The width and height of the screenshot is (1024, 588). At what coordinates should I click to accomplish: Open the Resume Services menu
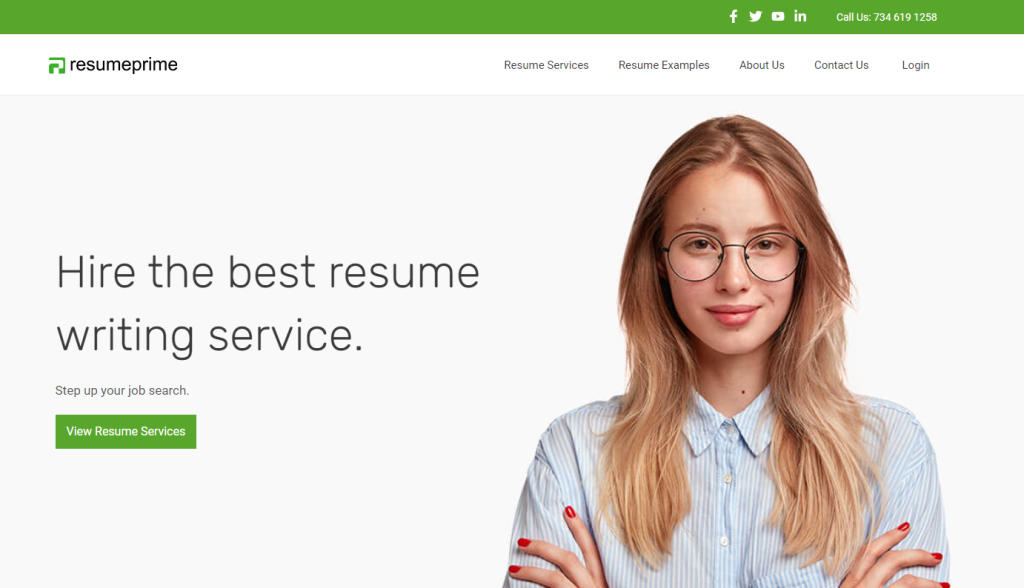546,65
